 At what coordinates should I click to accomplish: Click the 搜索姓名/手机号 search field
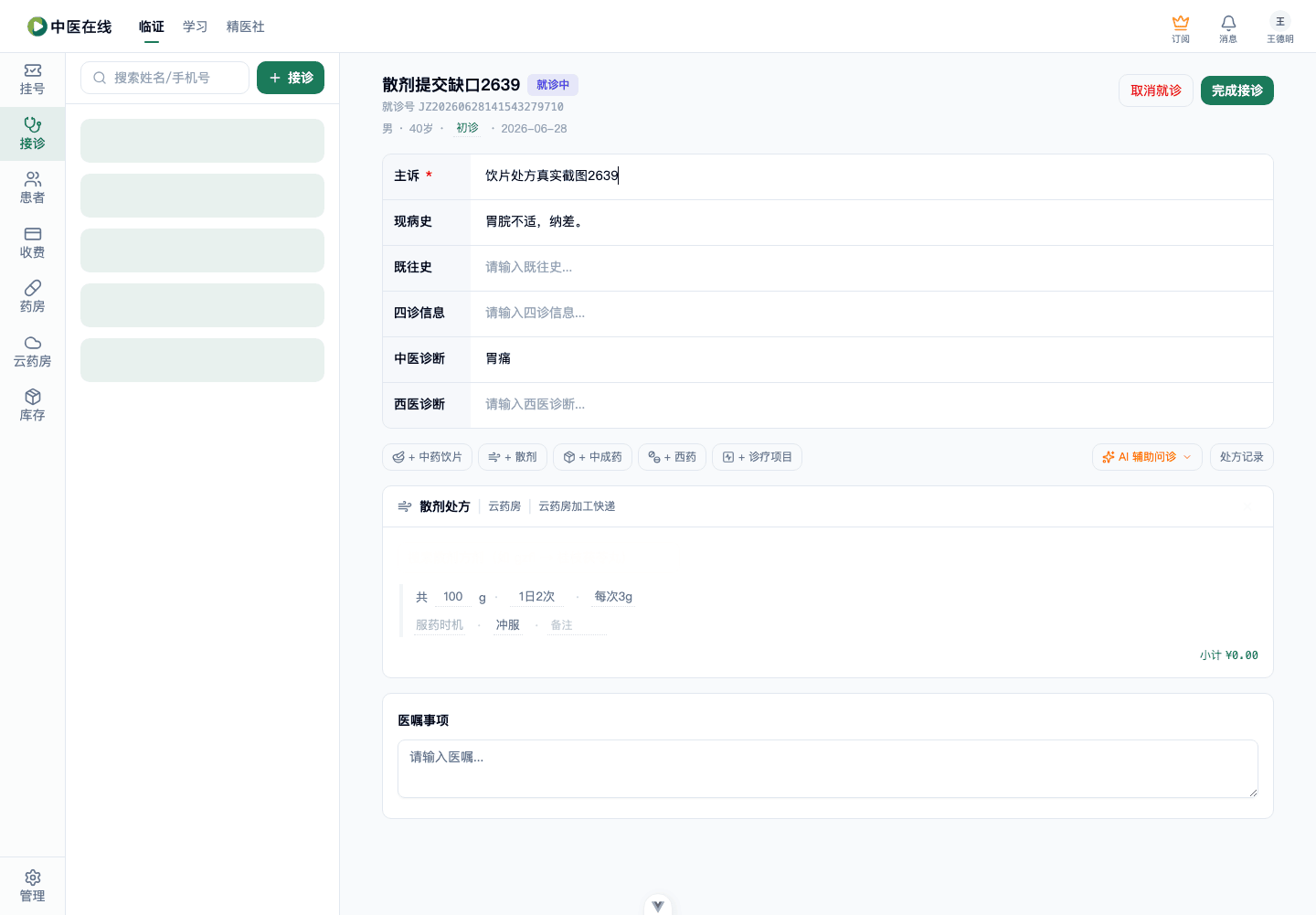164,78
